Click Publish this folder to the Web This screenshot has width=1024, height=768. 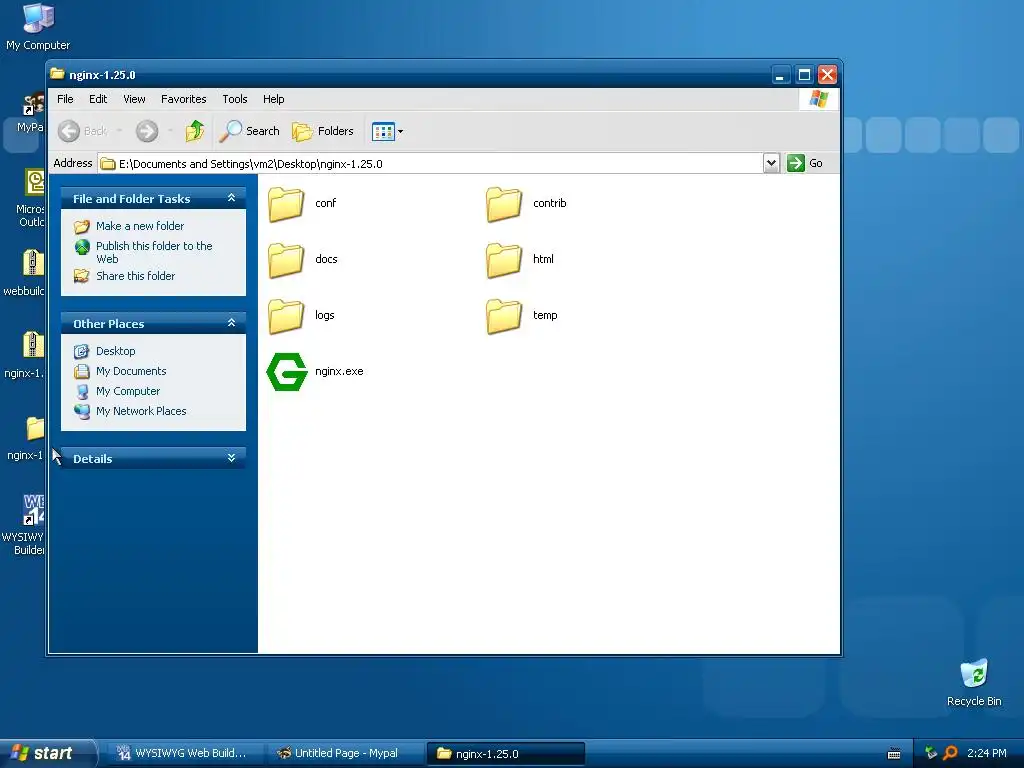154,252
